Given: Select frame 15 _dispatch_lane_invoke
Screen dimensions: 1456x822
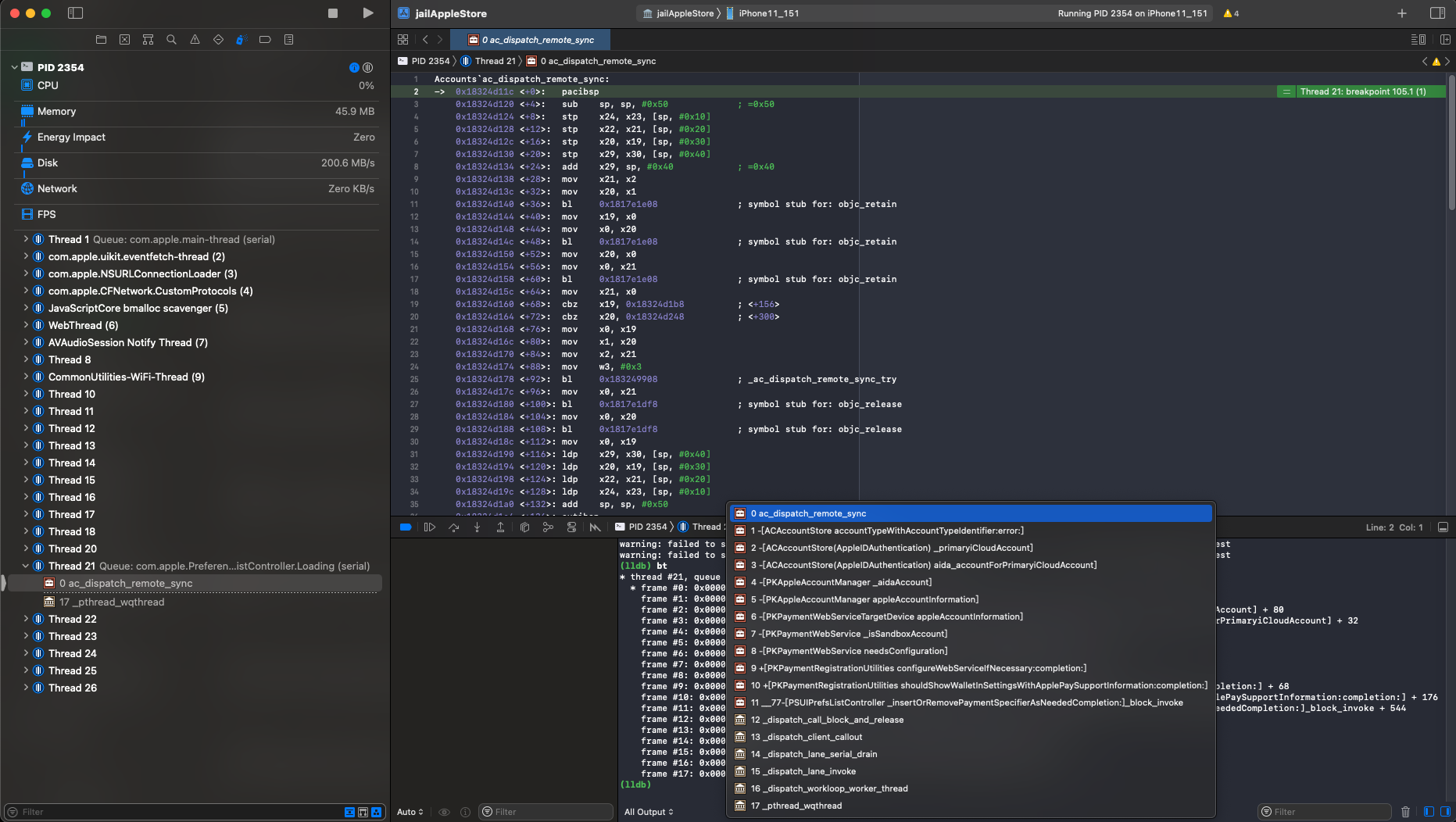Looking at the screenshot, I should coord(971,771).
